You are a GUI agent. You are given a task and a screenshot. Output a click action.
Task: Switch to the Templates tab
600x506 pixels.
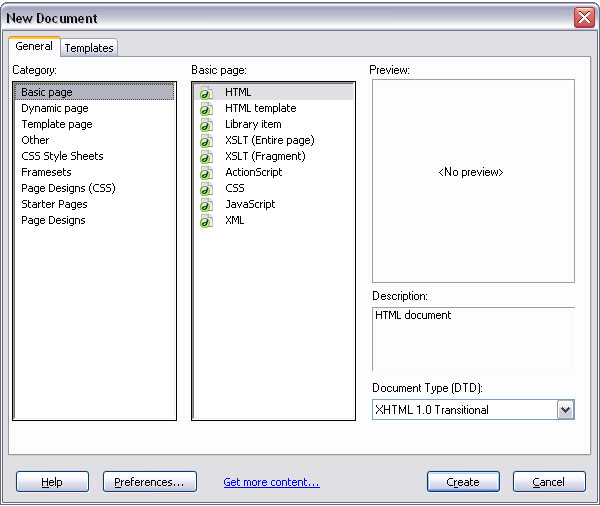tap(89, 48)
